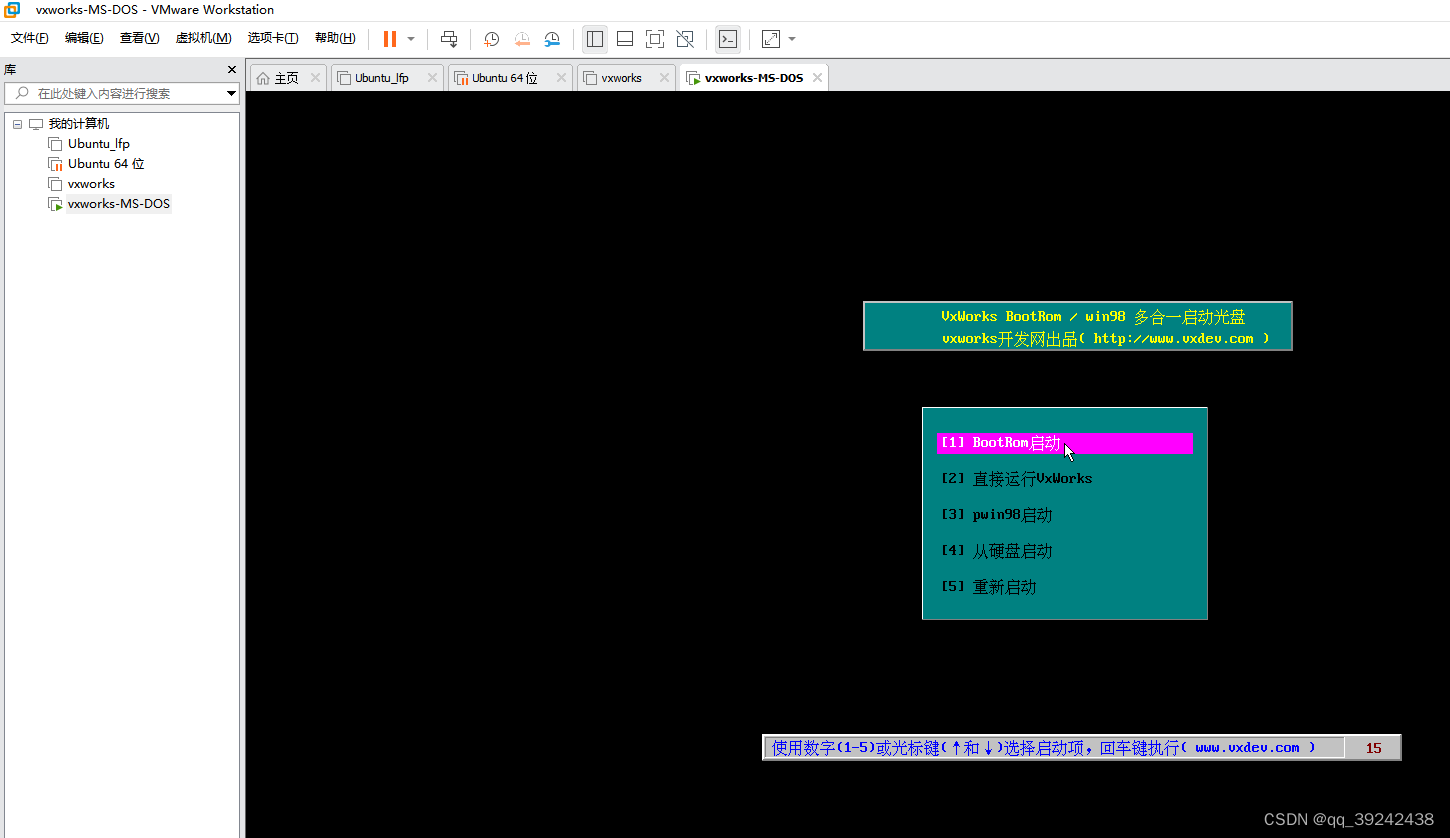Open the pause button dropdown arrow
This screenshot has width=1450, height=838.
[x=410, y=38]
